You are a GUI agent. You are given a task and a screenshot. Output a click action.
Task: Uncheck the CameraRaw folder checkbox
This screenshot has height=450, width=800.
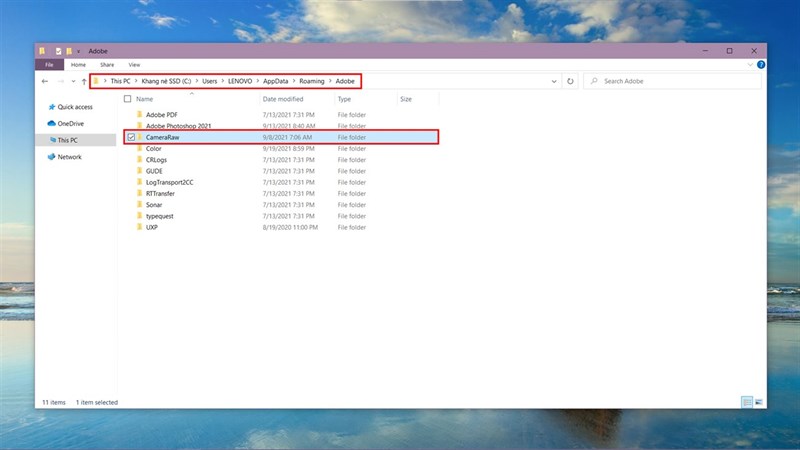pyautogui.click(x=131, y=137)
